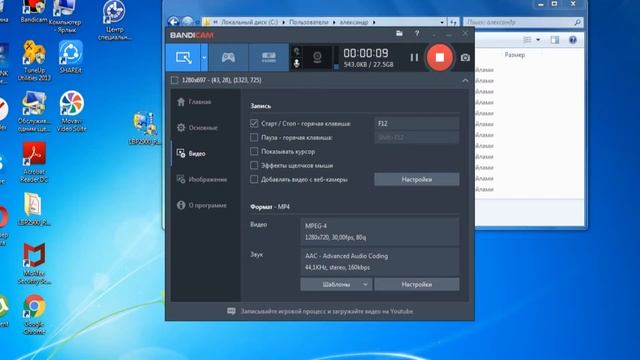The height and width of the screenshot is (360, 640).
Task: Open Изображения tab in sidebar
Action: [x=202, y=179]
